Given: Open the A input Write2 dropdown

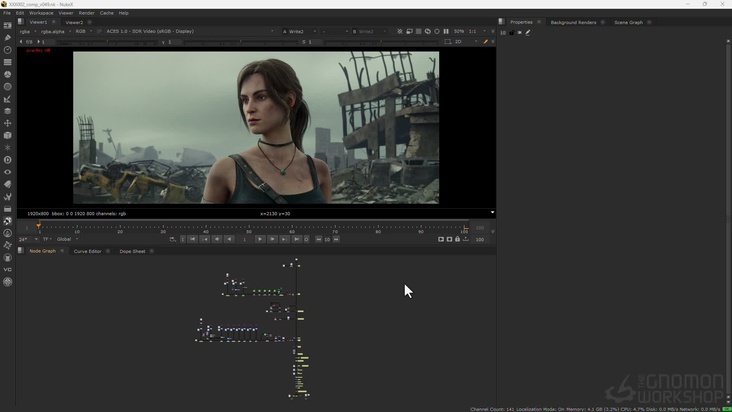Looking at the screenshot, I should pyautogui.click(x=300, y=31).
